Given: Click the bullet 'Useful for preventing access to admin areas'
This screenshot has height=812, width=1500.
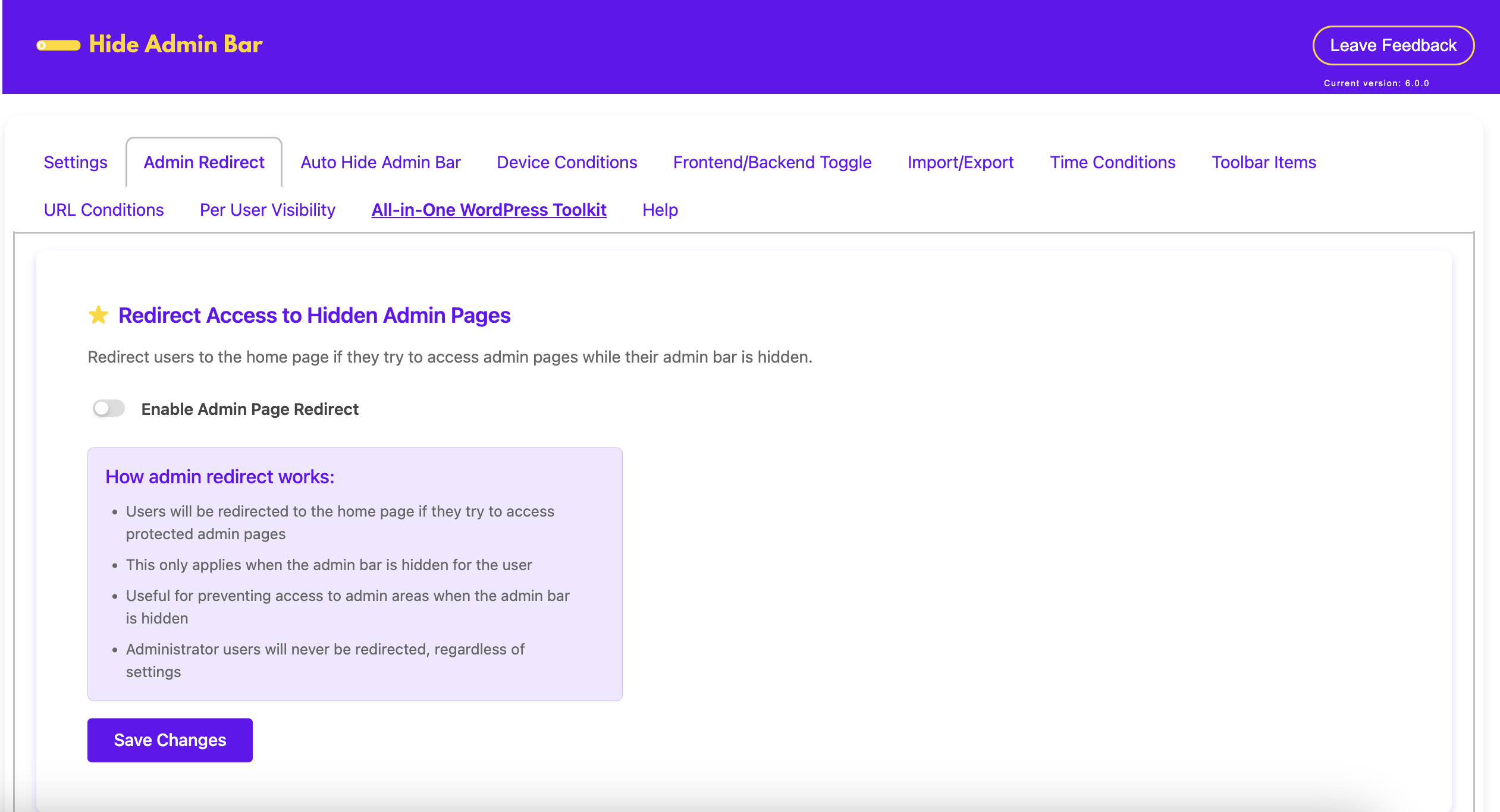Looking at the screenshot, I should coord(348,607).
